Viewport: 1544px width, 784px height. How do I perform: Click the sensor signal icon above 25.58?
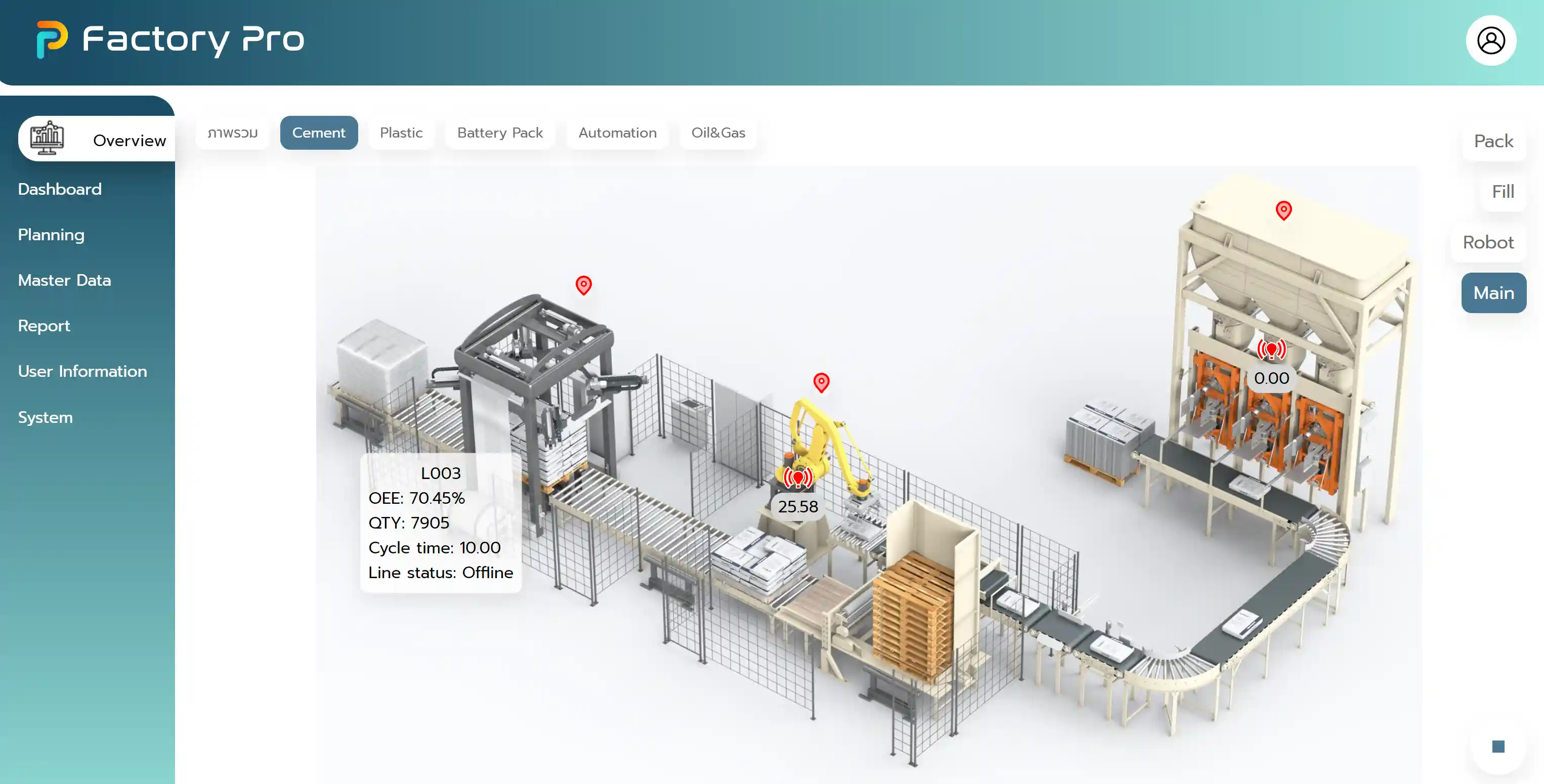(x=798, y=477)
